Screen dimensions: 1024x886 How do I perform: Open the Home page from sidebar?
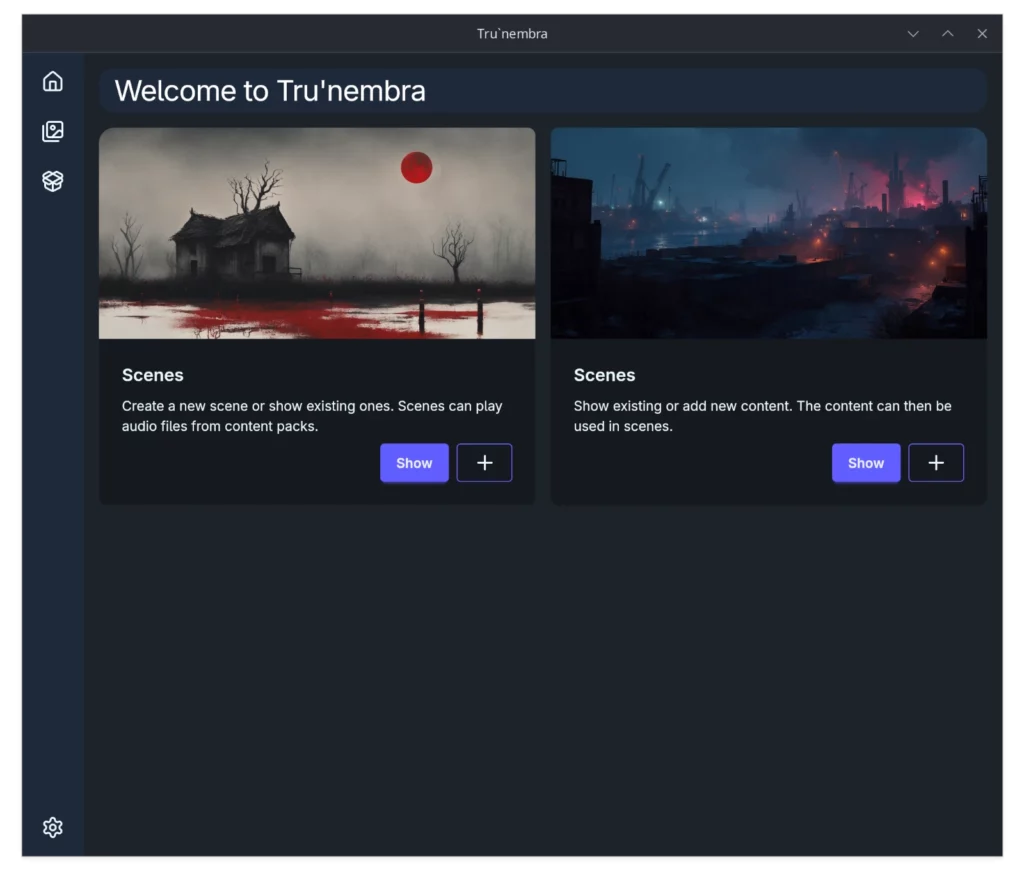click(53, 82)
